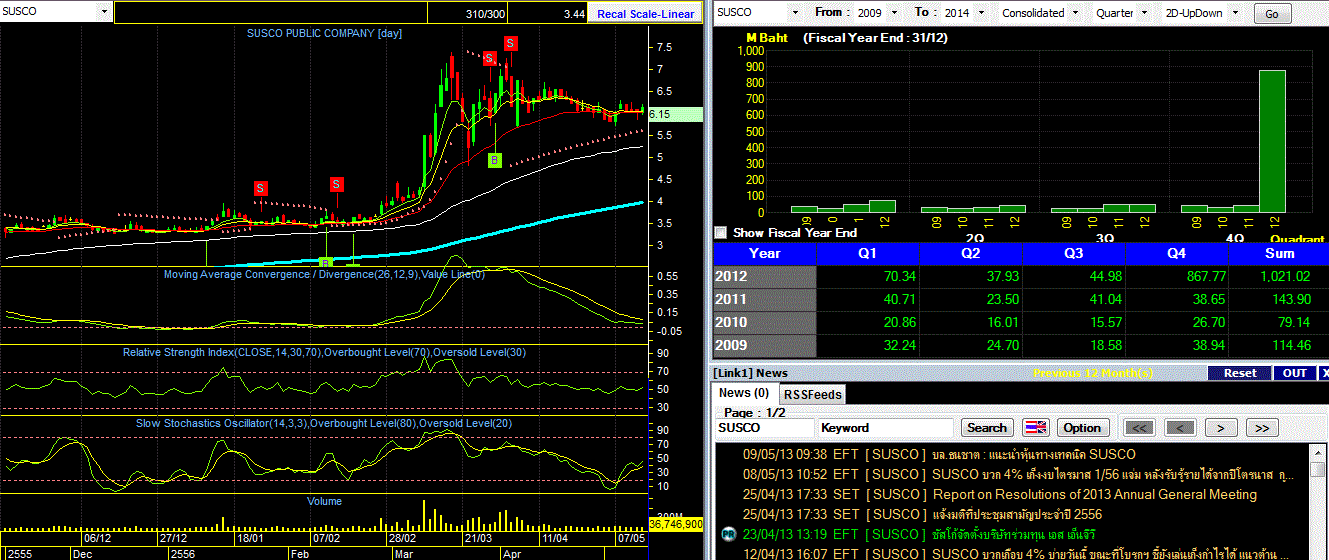Viewport: 1329px width, 560px height.
Task: Click the red S marker near 18/01
Action: point(260,188)
